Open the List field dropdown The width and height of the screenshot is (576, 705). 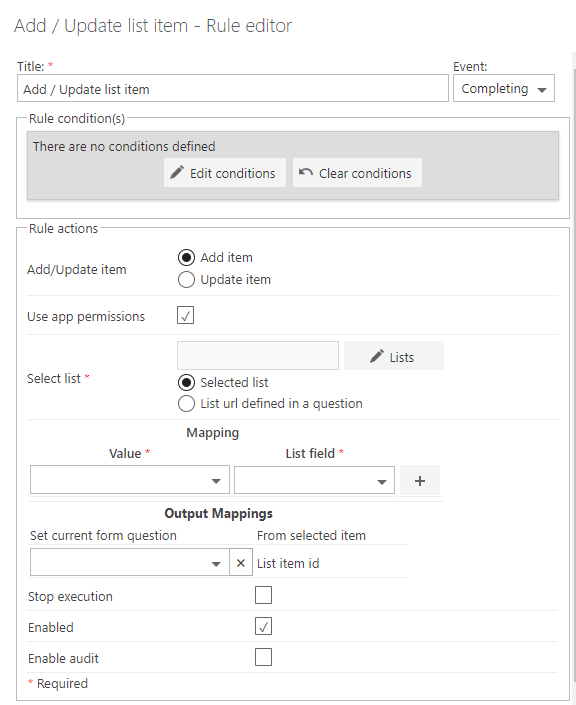pyautogui.click(x=314, y=480)
